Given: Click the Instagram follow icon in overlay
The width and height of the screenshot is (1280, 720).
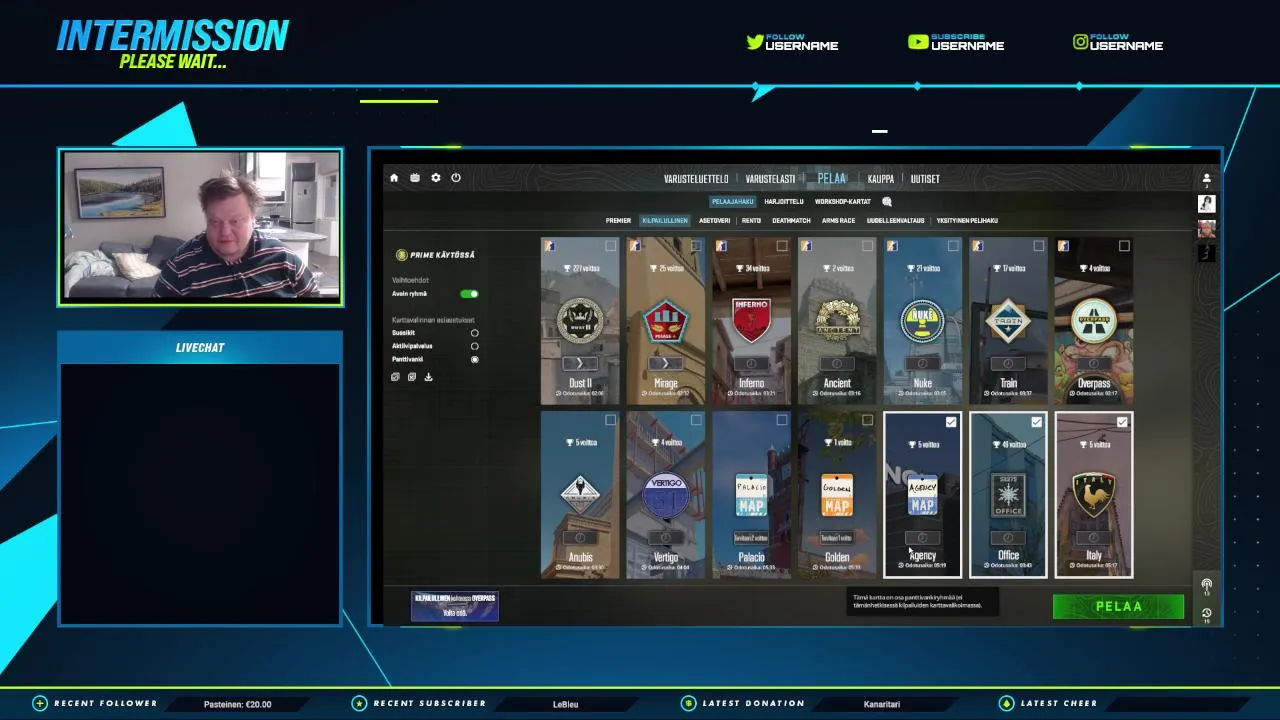Looking at the screenshot, I should (x=1080, y=41).
